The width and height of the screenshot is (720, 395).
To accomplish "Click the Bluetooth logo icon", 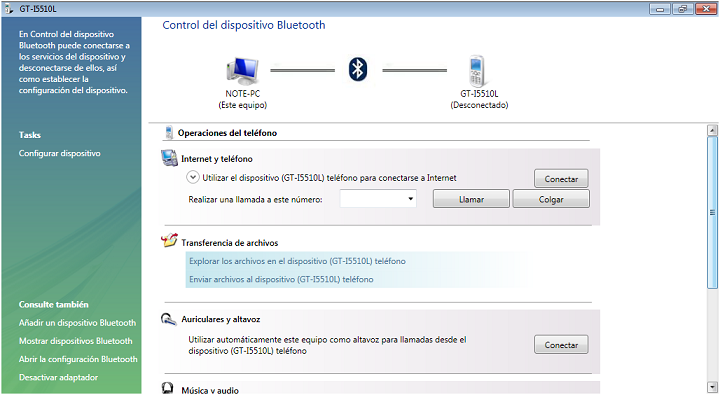I will point(358,69).
